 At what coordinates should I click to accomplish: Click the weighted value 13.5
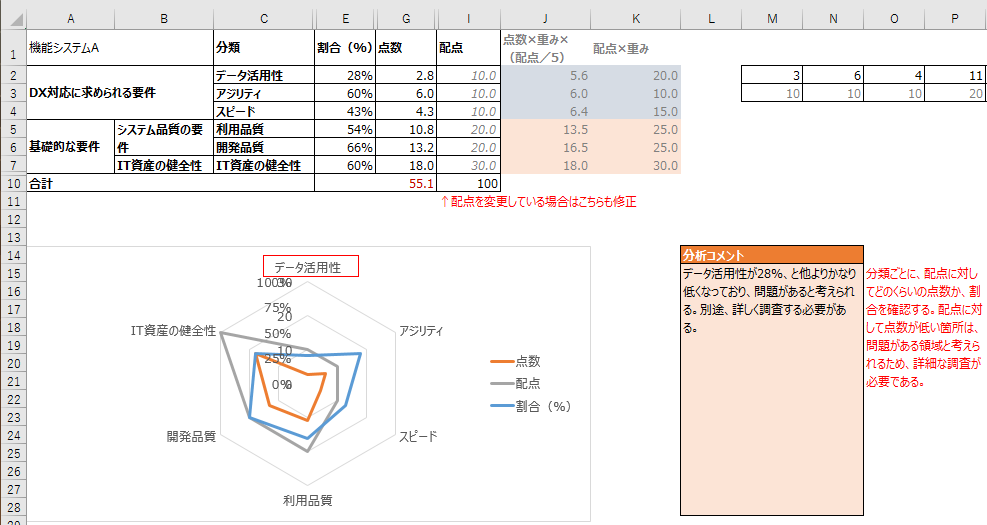click(545, 130)
